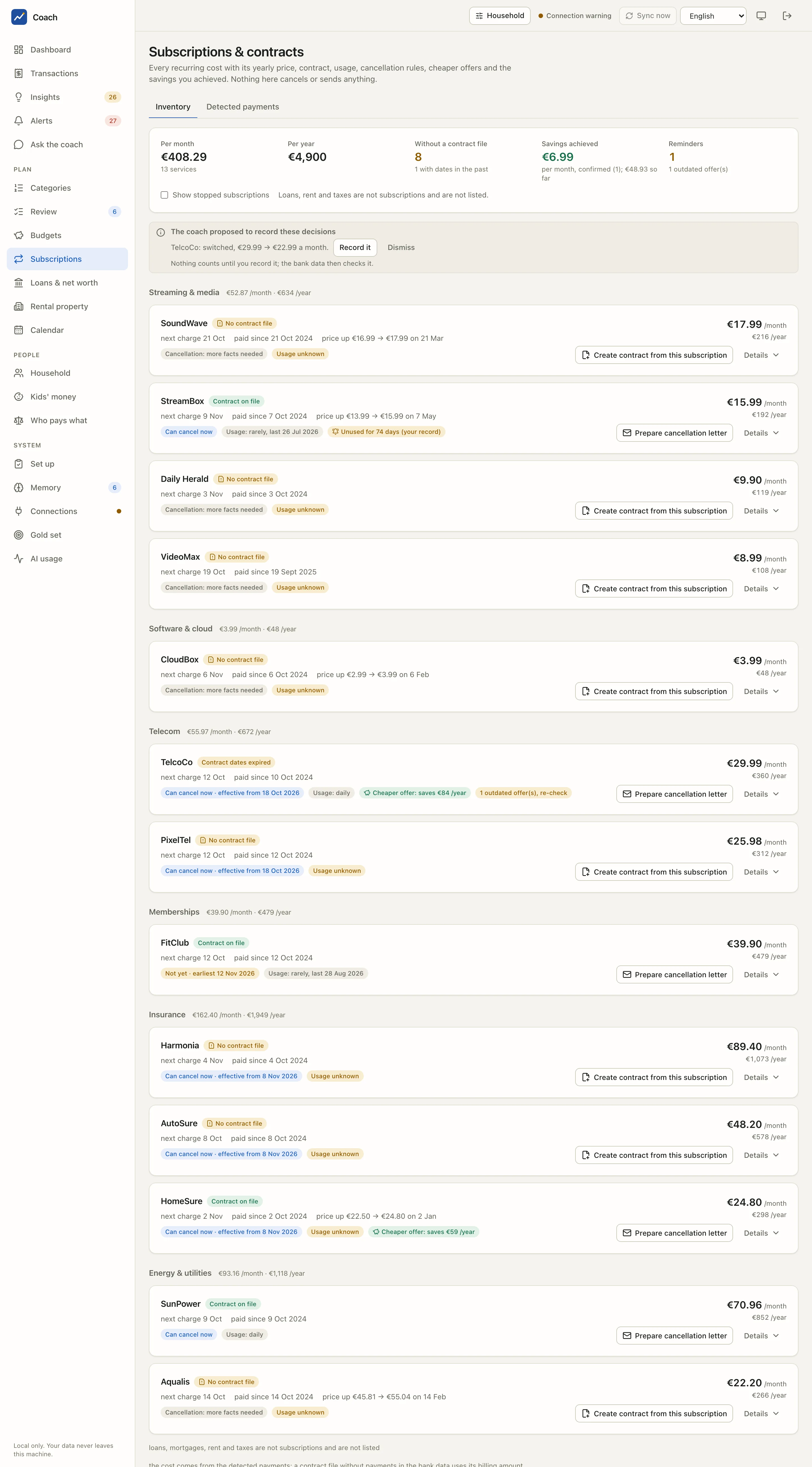This screenshot has width=812, height=1467.
Task: Open the English language dropdown
Action: click(x=713, y=16)
